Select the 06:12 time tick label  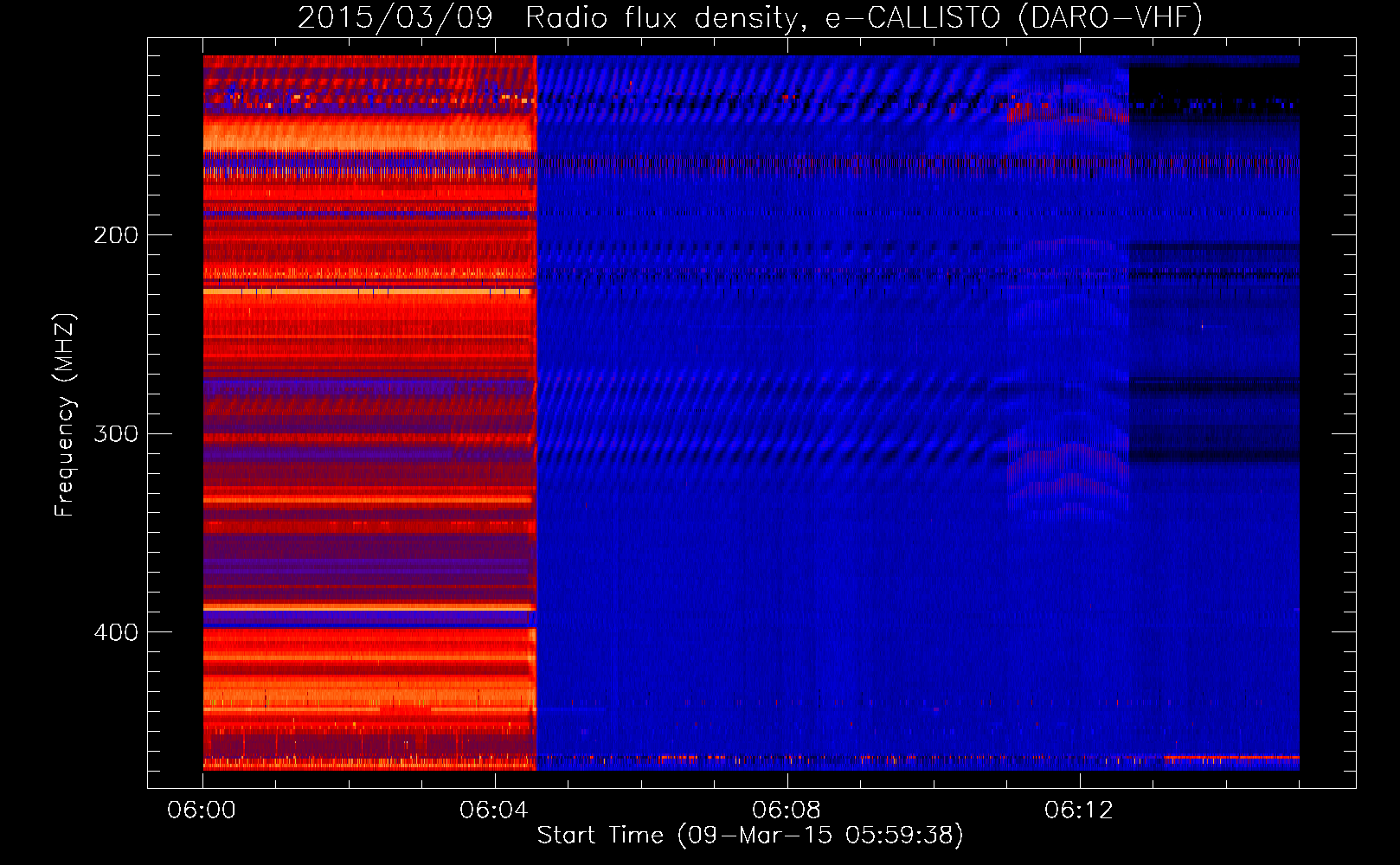[x=1079, y=810]
